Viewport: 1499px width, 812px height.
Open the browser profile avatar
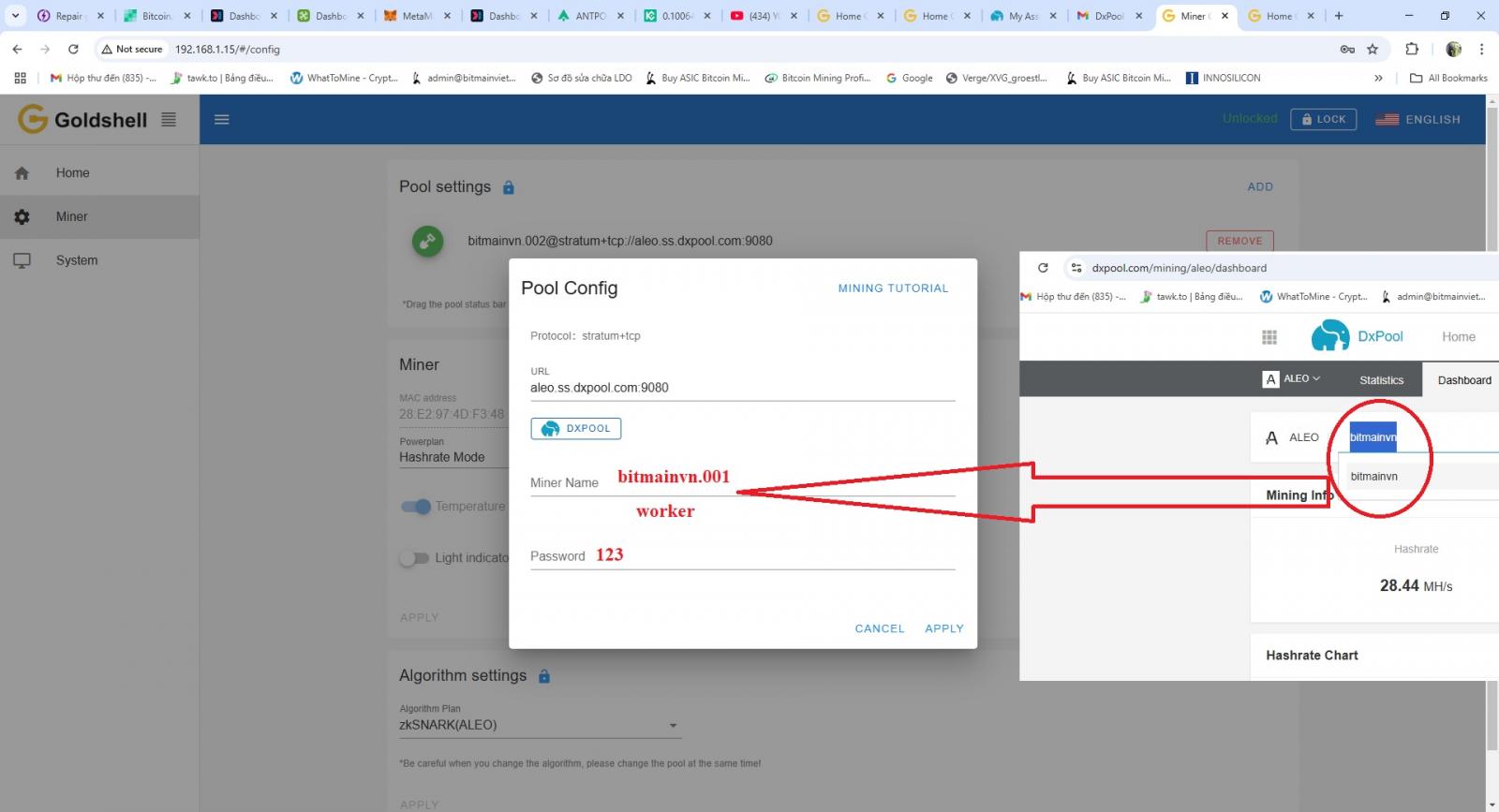pos(1454,49)
